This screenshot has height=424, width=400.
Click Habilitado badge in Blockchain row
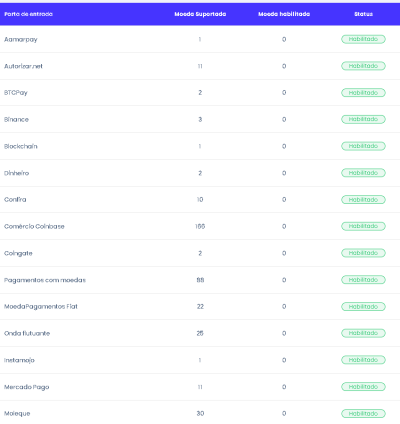tap(363, 146)
